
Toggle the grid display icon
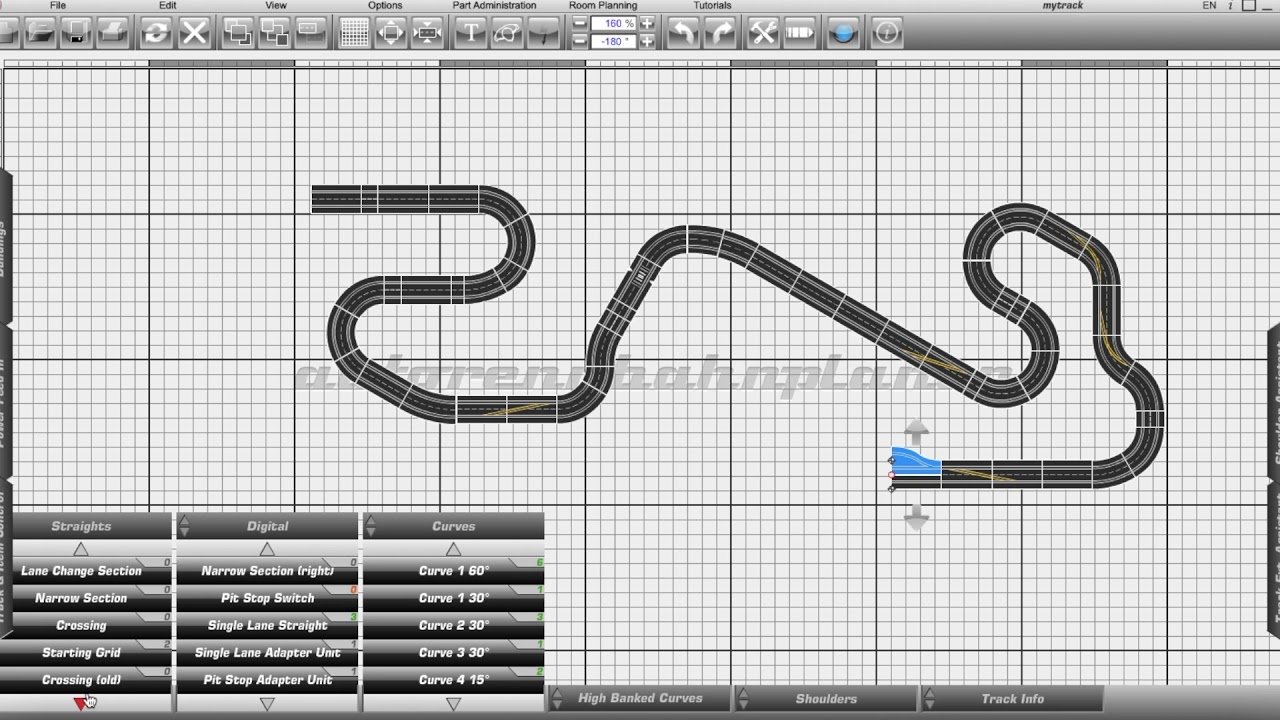tap(354, 33)
